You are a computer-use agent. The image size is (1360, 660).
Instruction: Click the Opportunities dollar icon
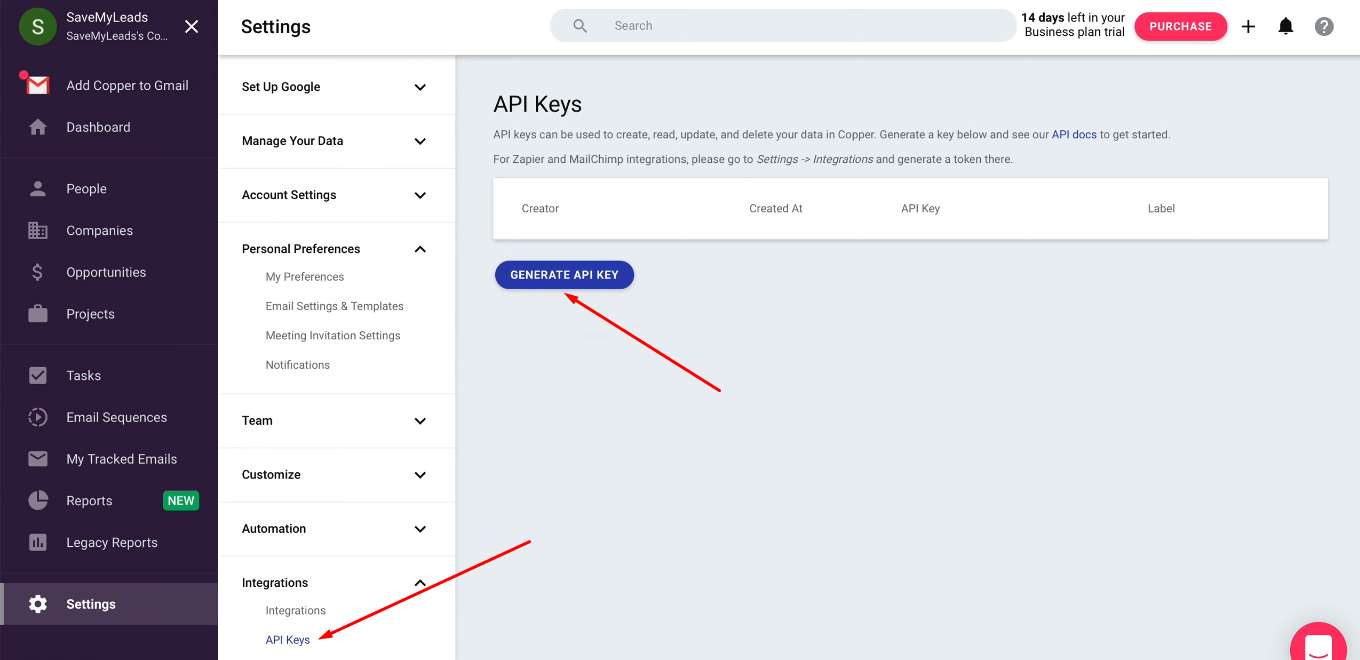[x=38, y=272]
